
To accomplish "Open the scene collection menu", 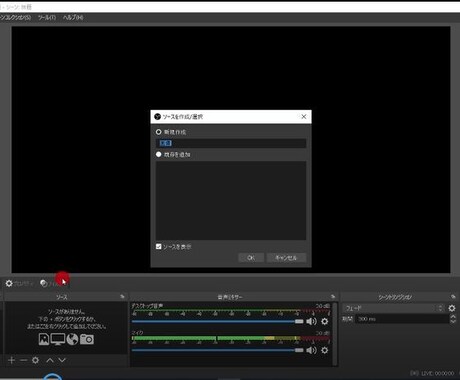I will click(x=15, y=17).
